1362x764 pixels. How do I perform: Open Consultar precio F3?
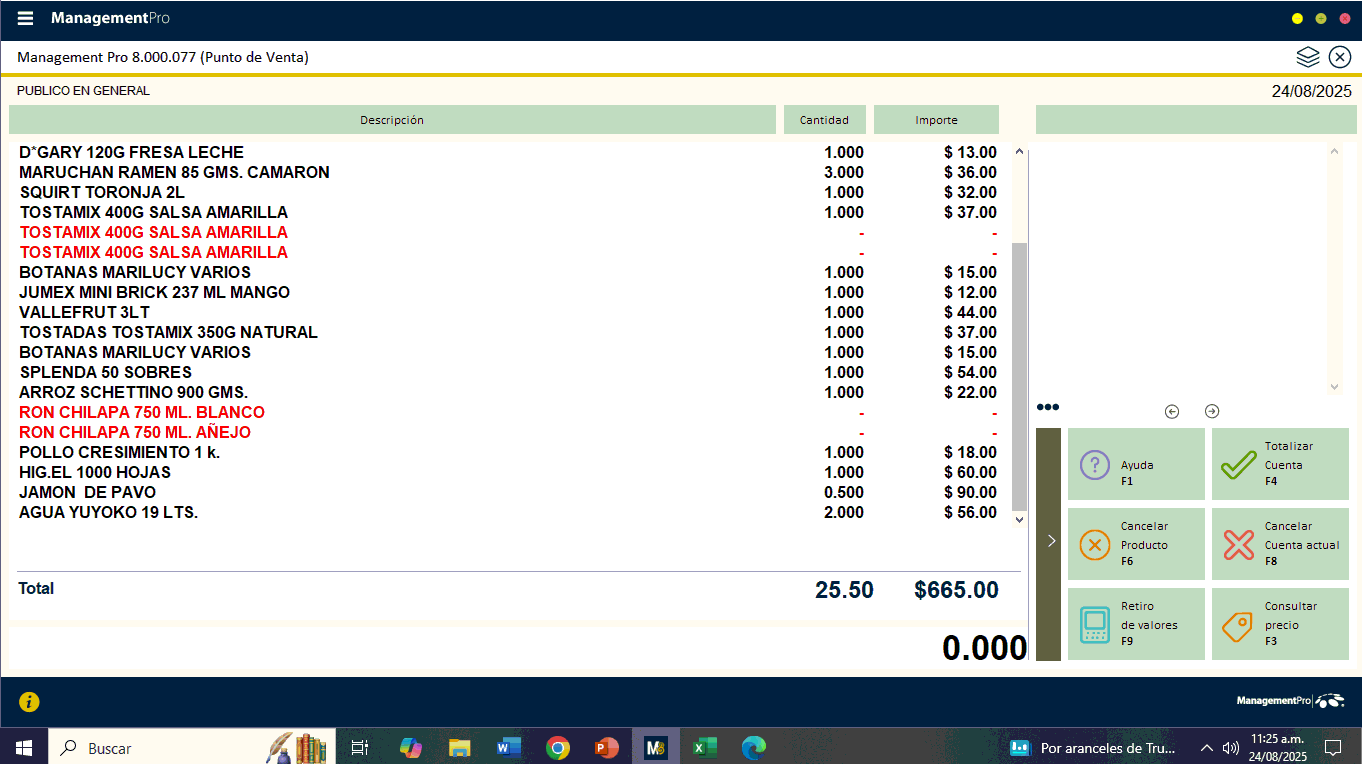(1280, 624)
